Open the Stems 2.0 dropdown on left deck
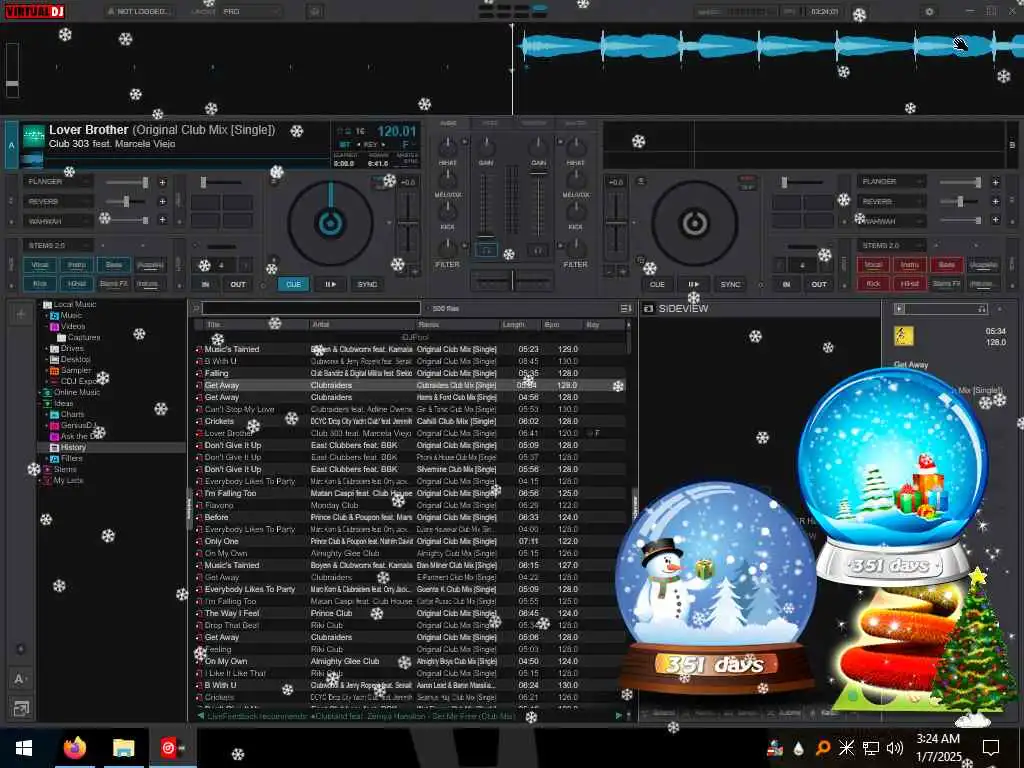Image resolution: width=1024 pixels, height=768 pixels. click(x=57, y=246)
